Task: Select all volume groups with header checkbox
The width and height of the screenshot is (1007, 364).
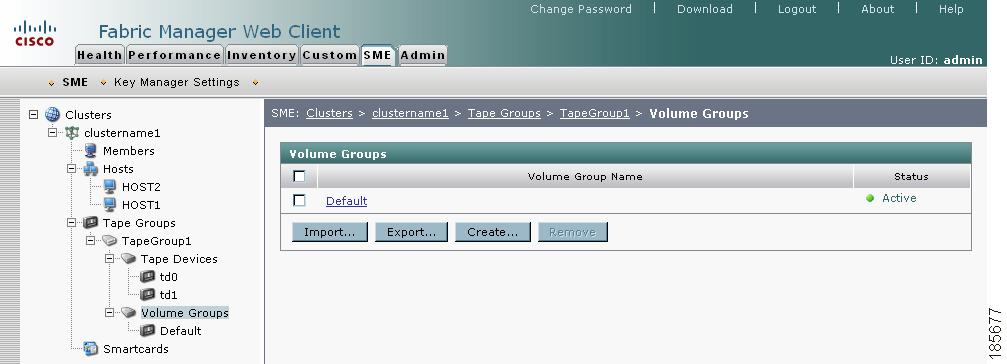Action: tap(299, 176)
